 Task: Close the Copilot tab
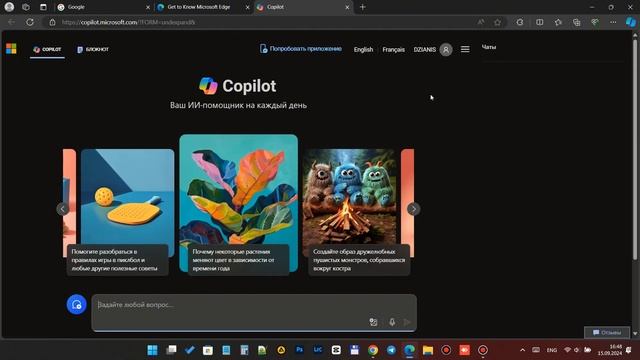point(347,7)
